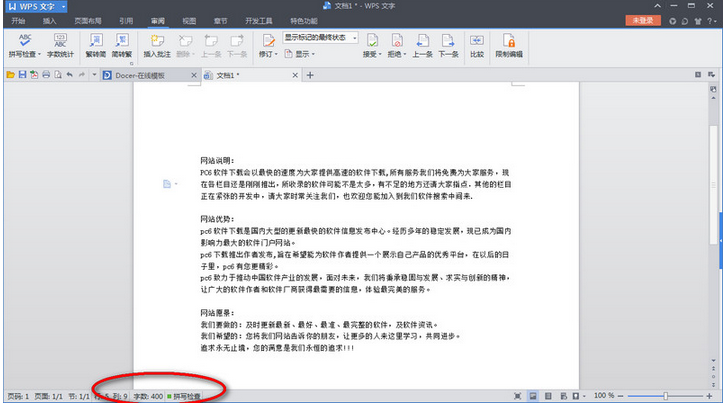725x407 pixels.
Task: Switch to the 视图 tab
Action: (x=189, y=21)
